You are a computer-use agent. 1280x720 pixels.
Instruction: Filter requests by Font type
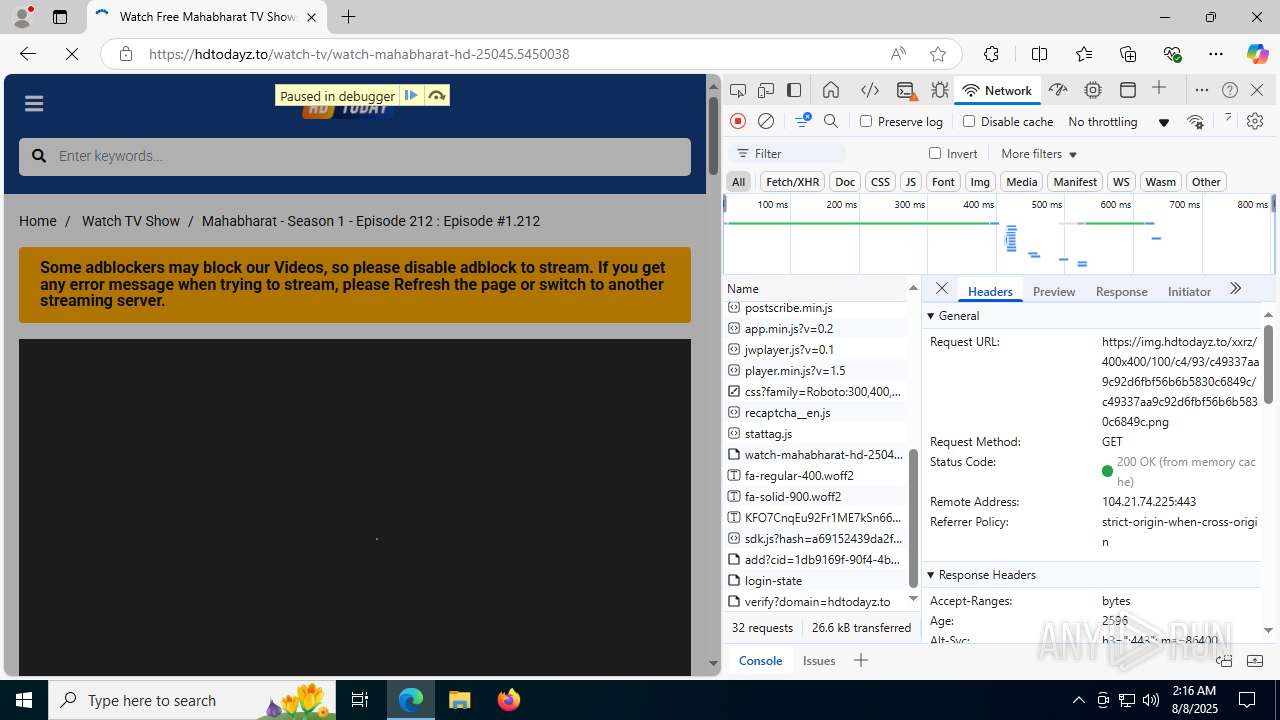click(x=943, y=182)
